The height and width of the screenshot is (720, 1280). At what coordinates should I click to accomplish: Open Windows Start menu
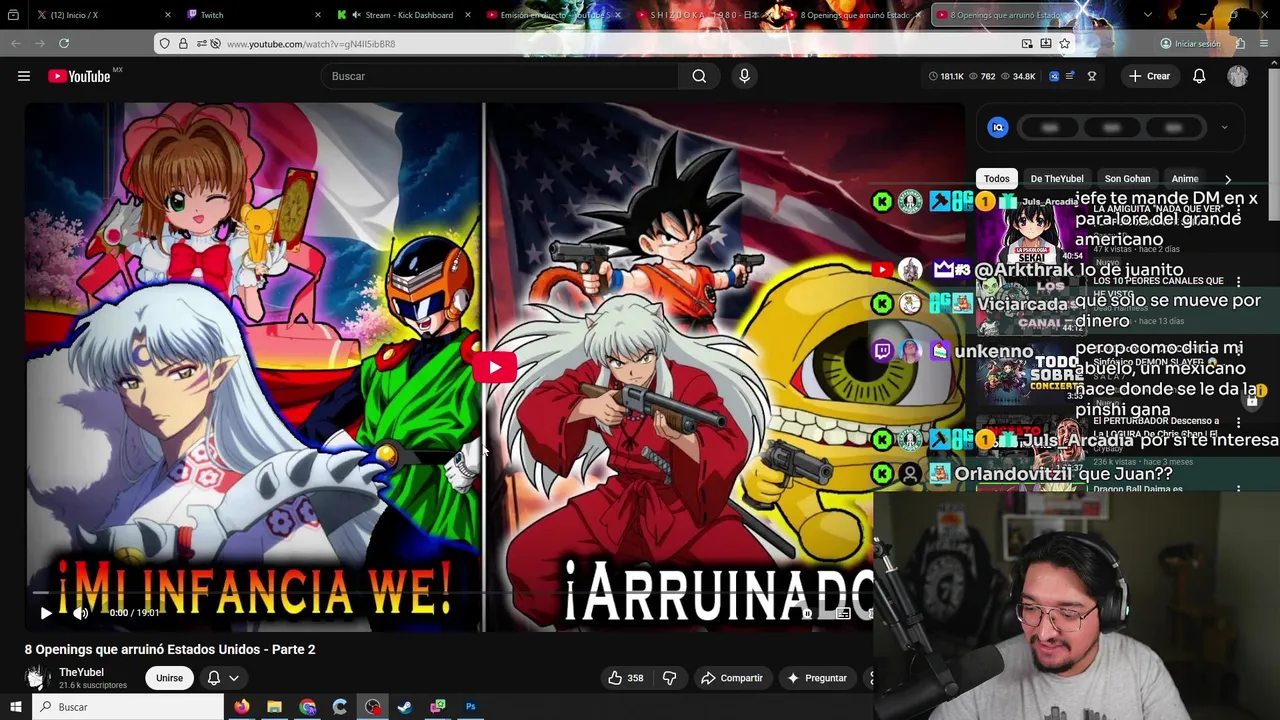15,707
